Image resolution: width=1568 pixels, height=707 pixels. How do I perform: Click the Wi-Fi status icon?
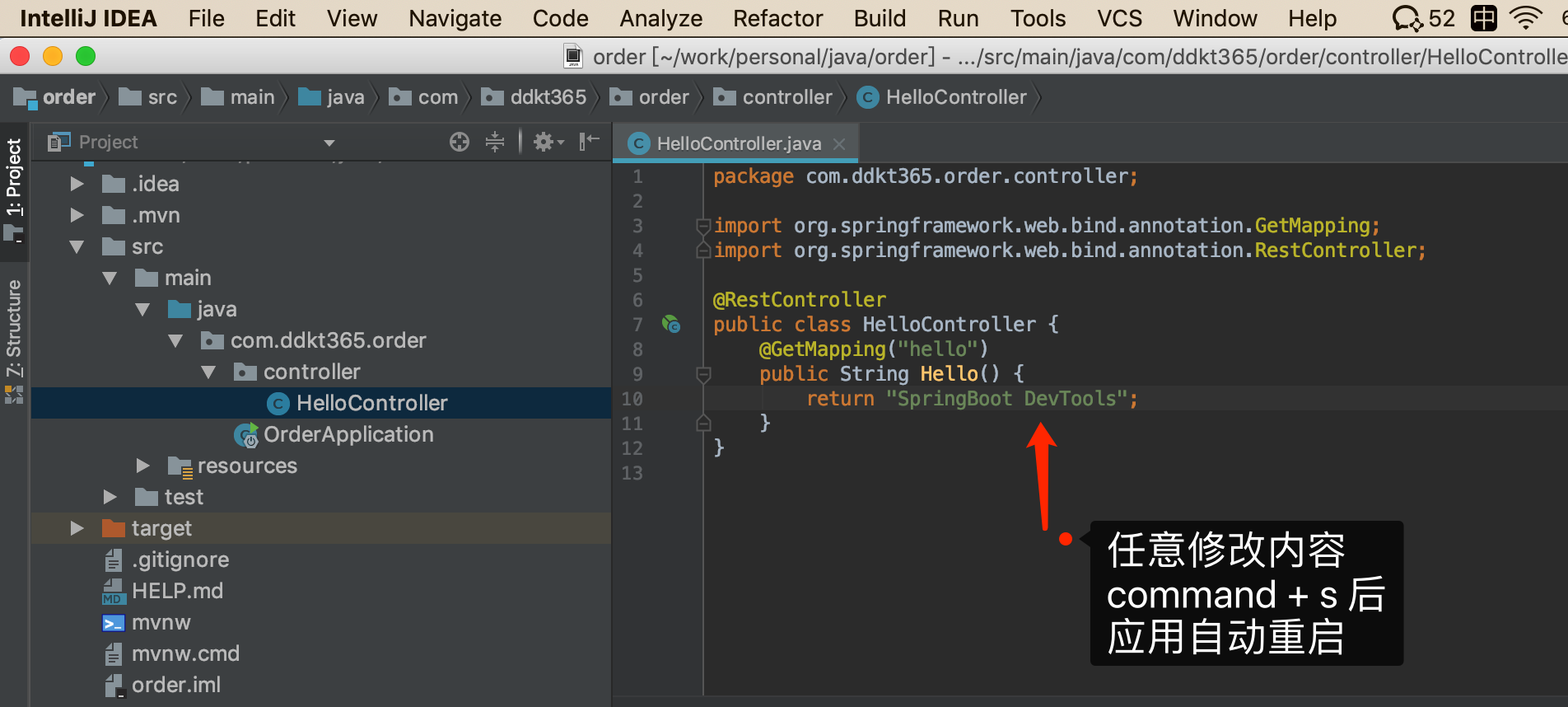[x=1525, y=18]
